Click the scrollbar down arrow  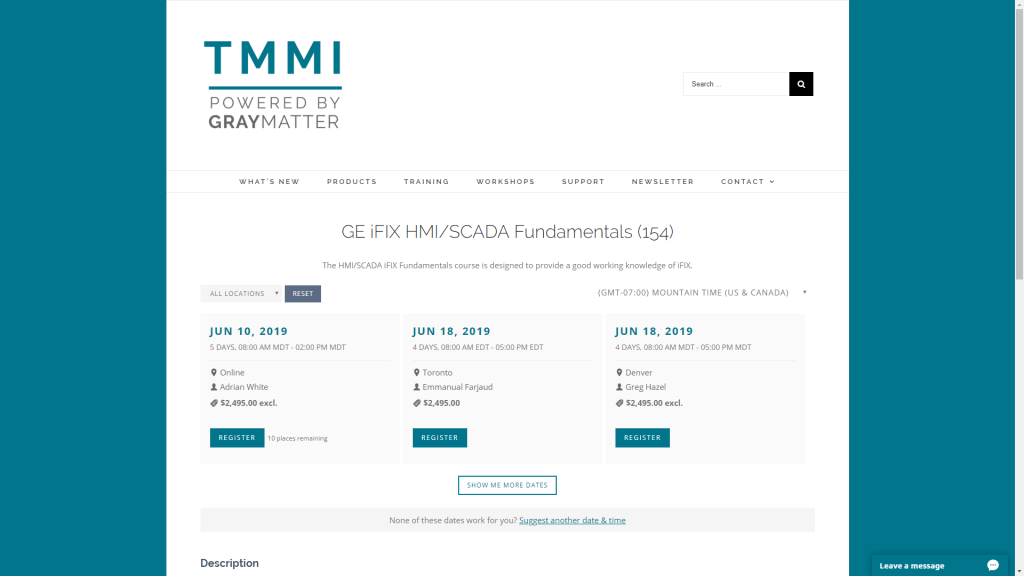1019,571
